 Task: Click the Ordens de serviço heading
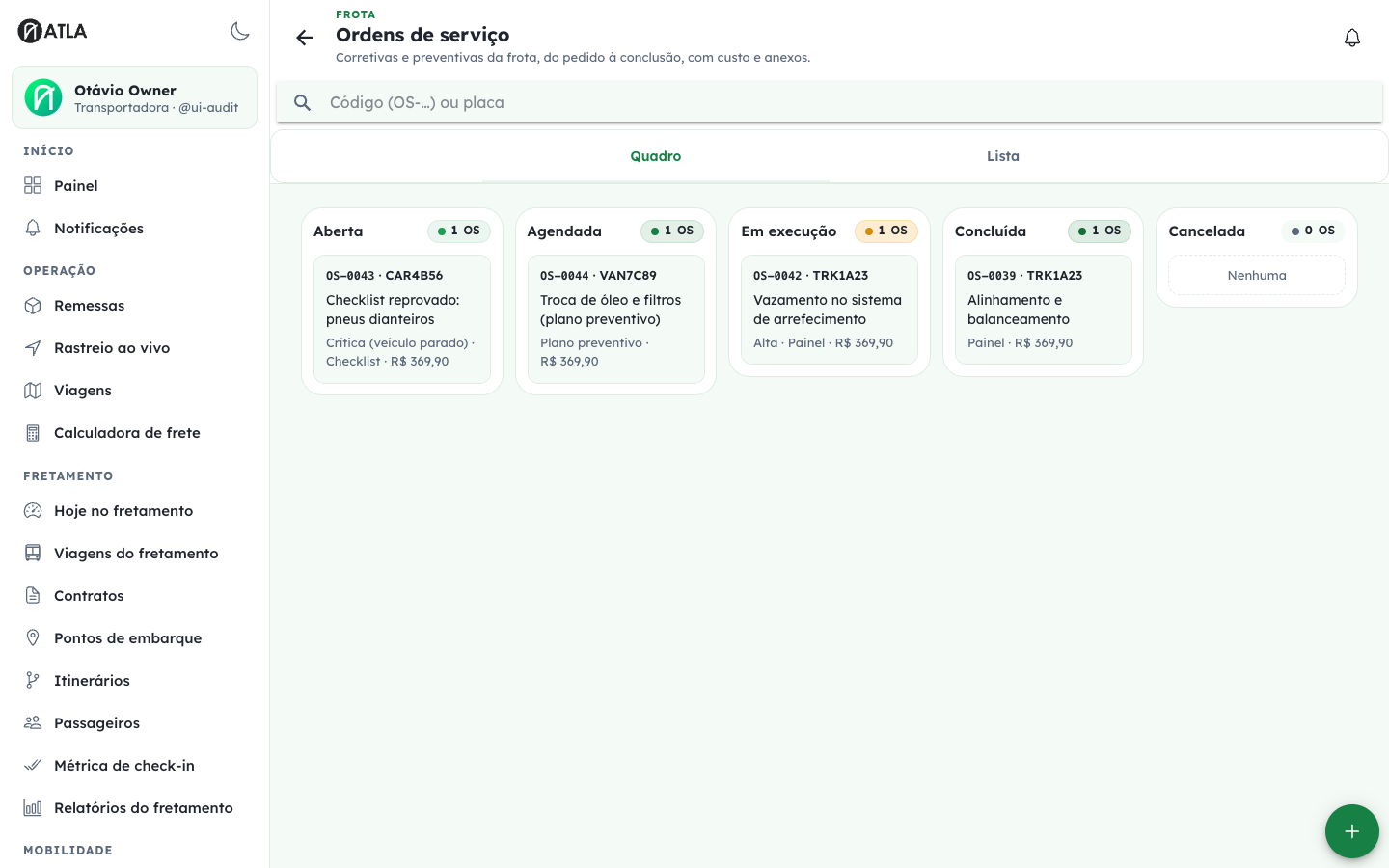pos(422,35)
